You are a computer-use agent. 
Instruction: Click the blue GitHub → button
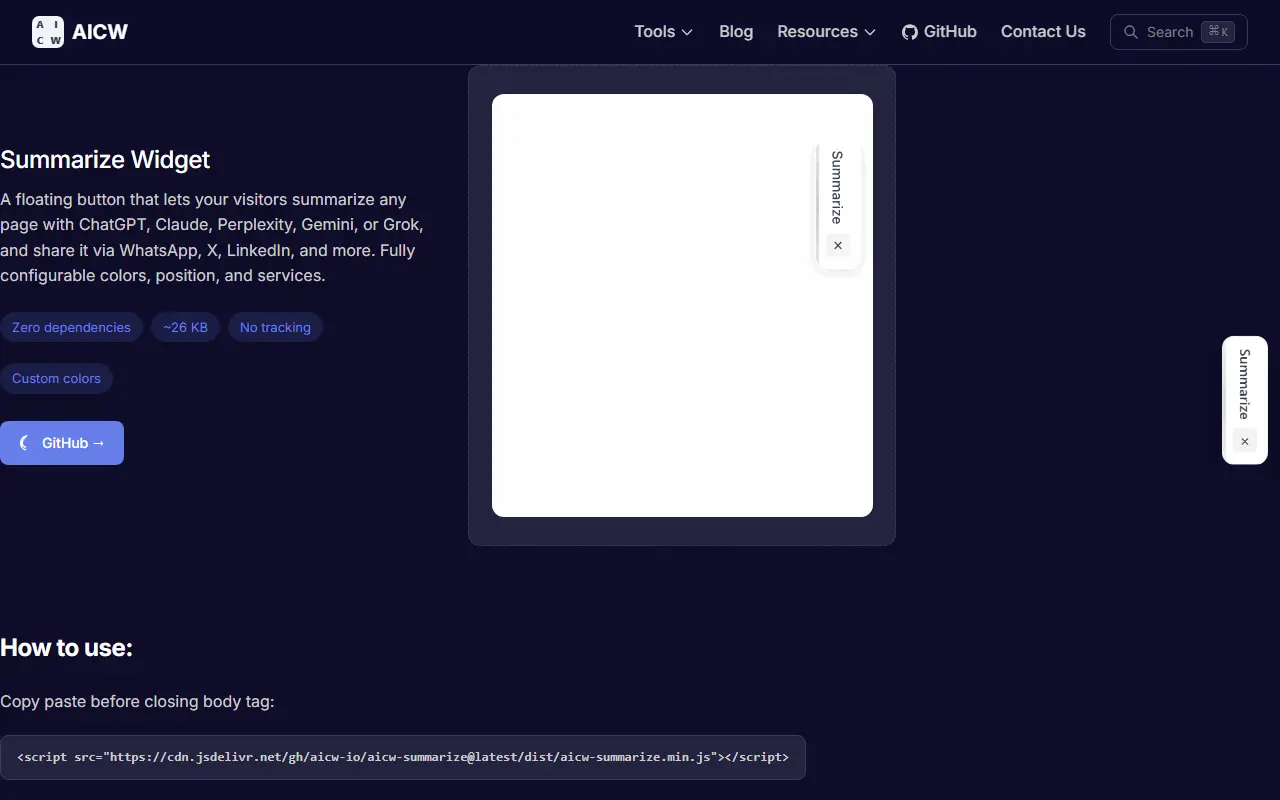[62, 443]
